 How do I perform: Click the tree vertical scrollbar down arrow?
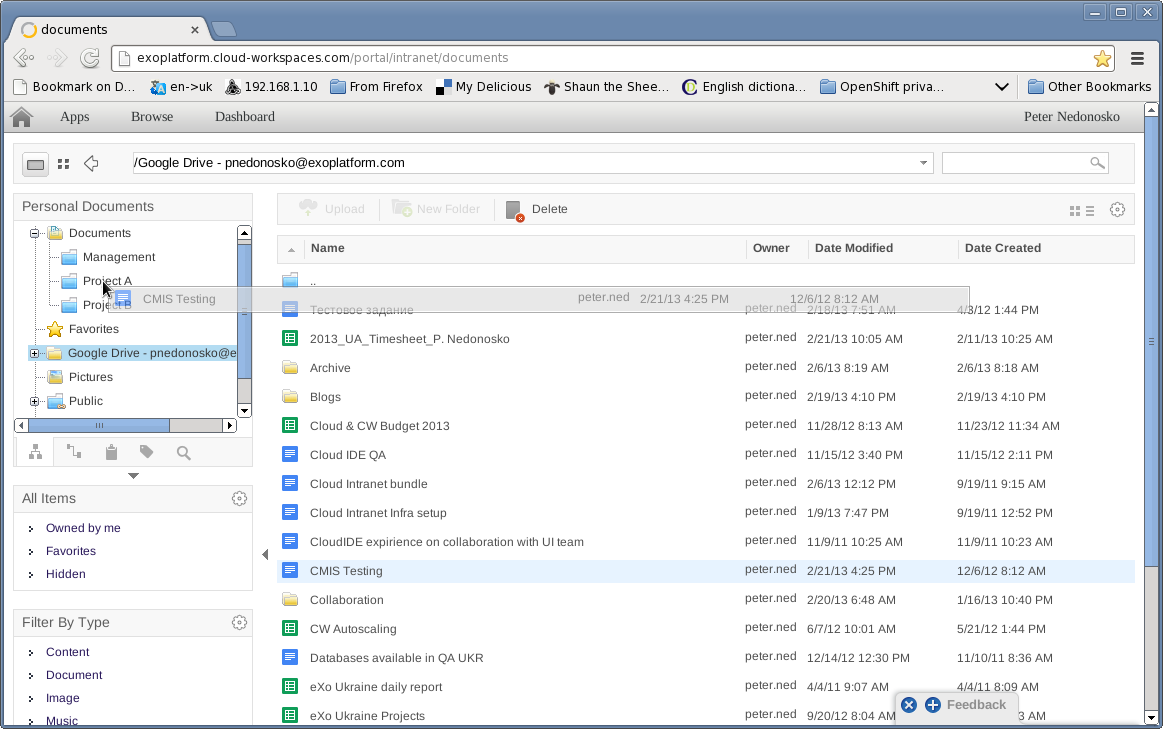pyautogui.click(x=244, y=411)
